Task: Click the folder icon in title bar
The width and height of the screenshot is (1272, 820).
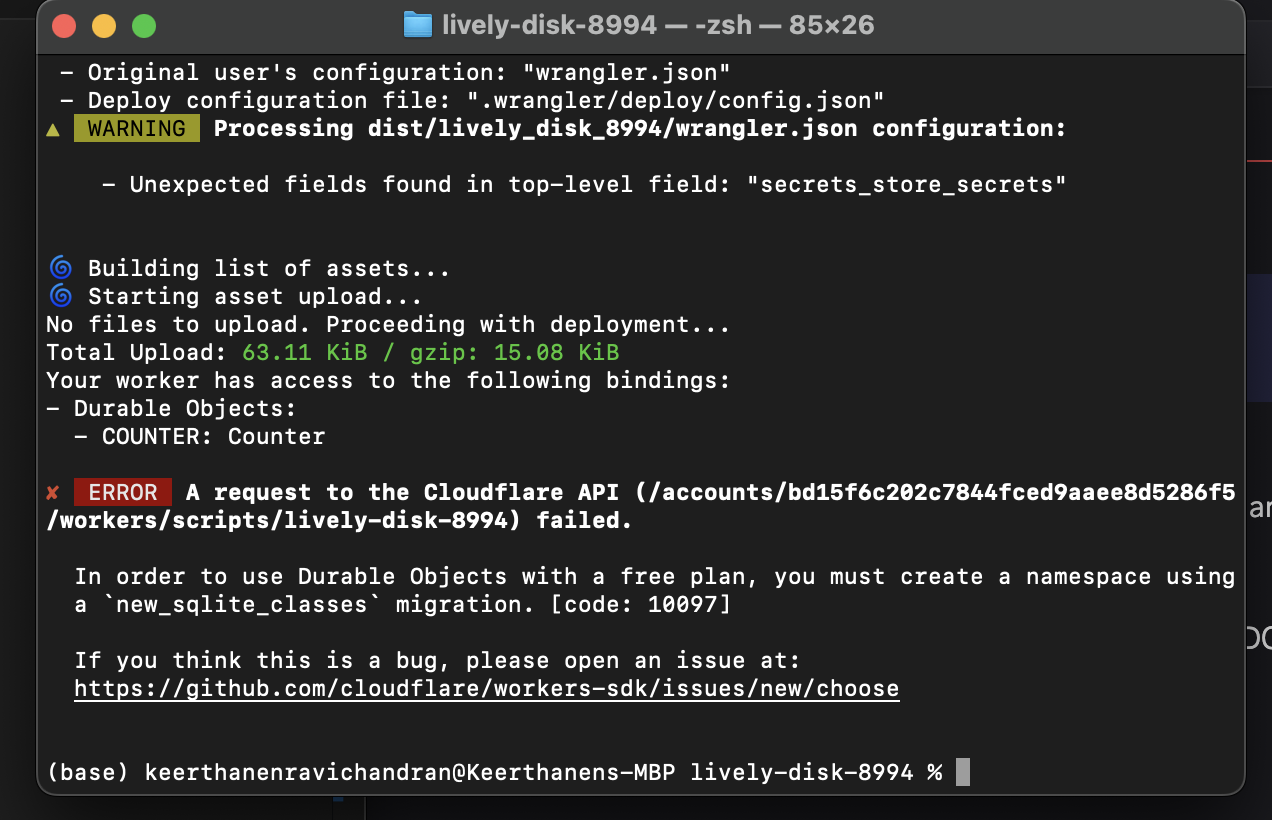Action: click(x=417, y=25)
